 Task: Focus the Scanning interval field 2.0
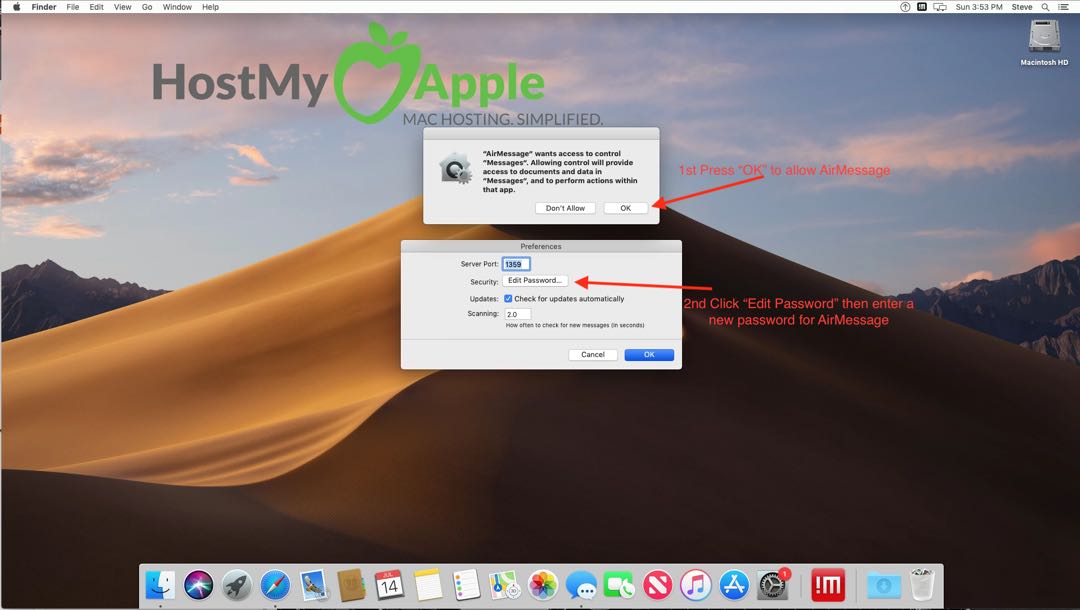pos(518,314)
